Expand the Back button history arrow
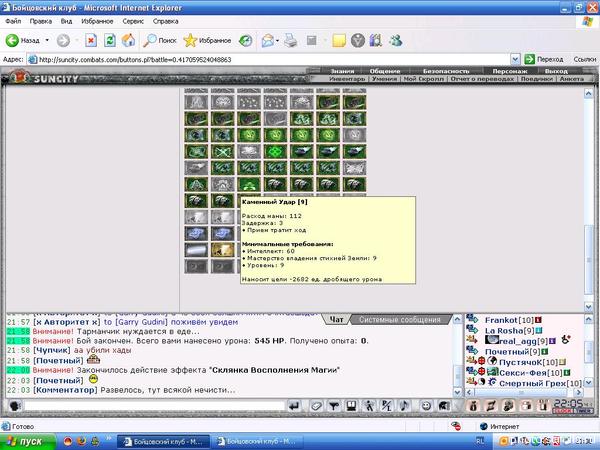The width and height of the screenshot is (600, 450). [47, 40]
